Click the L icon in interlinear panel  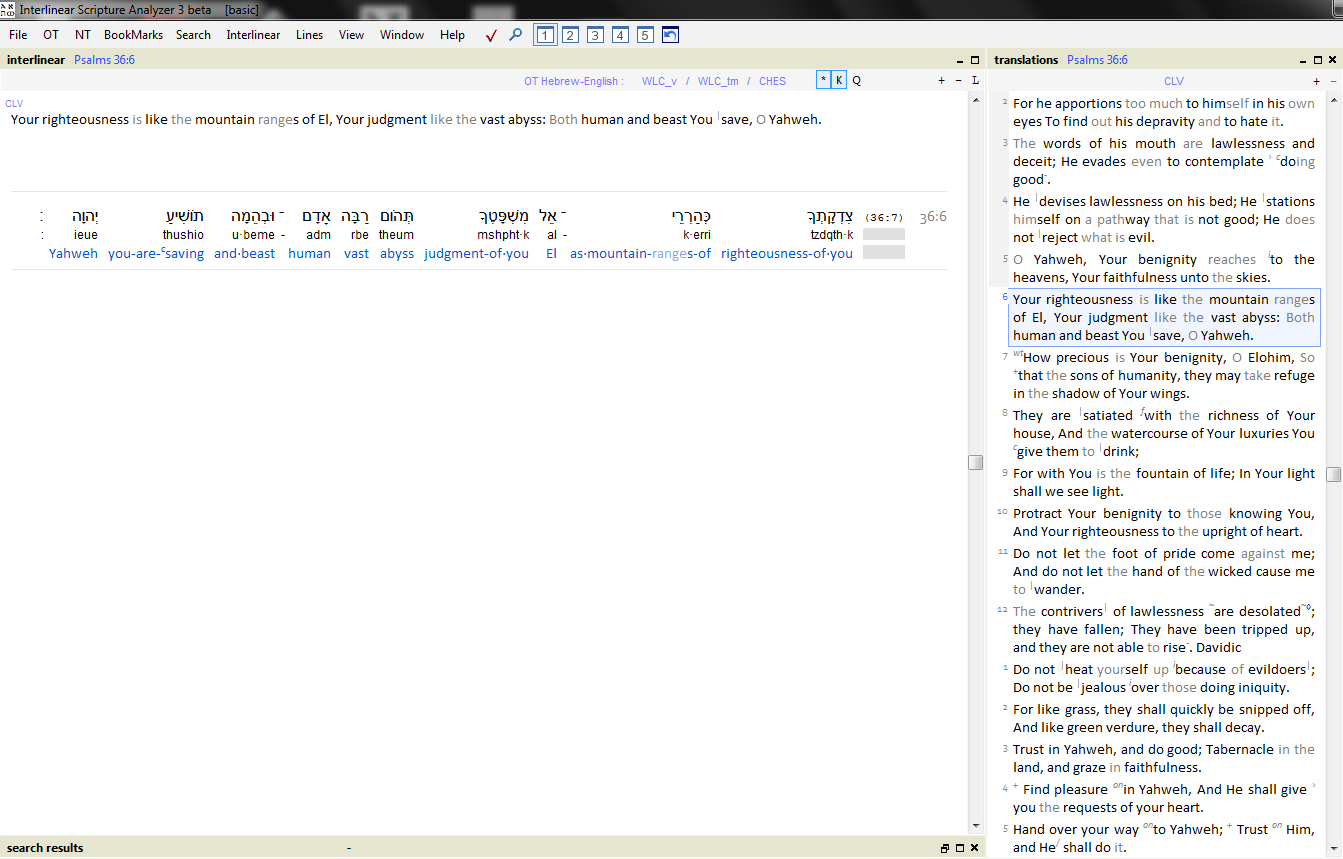[x=975, y=81]
